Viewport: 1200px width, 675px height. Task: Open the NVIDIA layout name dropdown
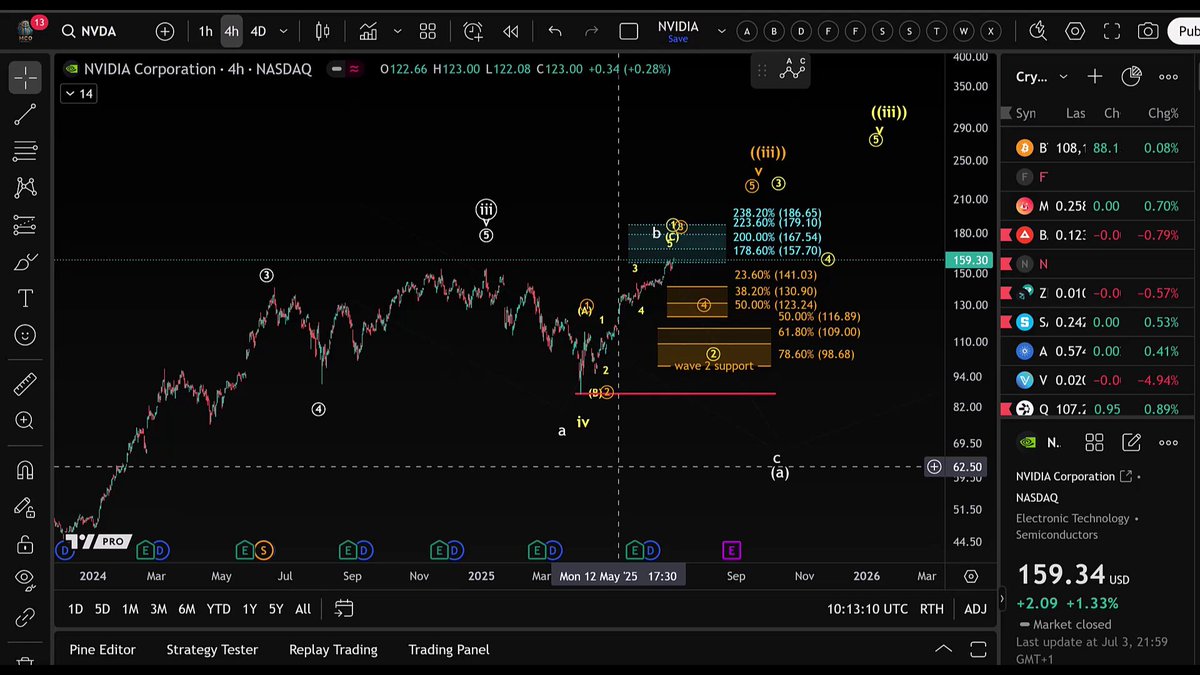tap(721, 31)
